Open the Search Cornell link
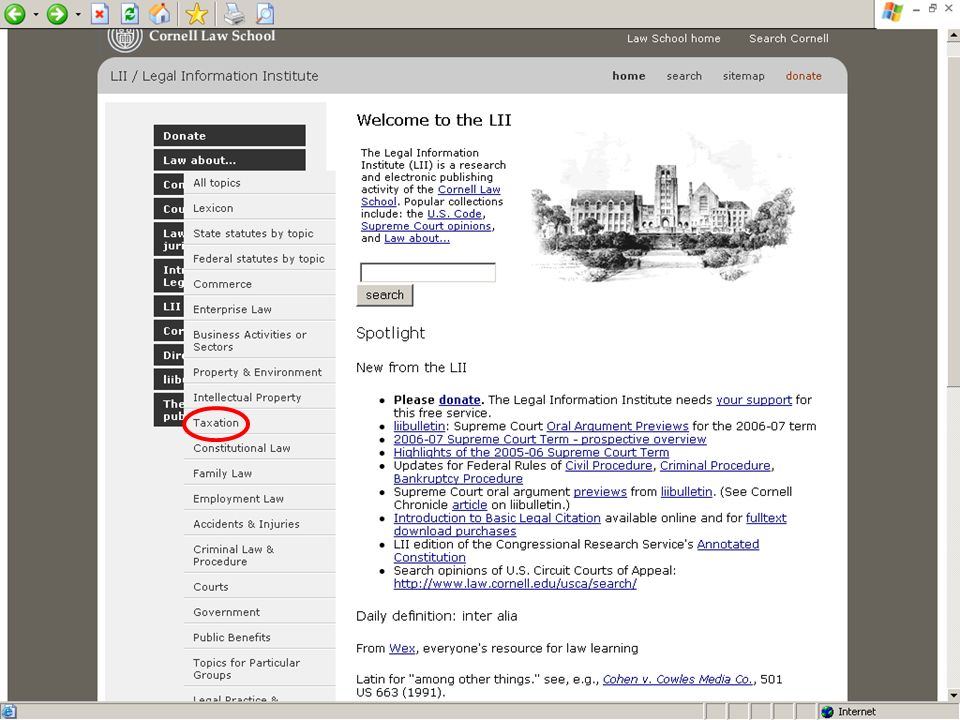The width and height of the screenshot is (960, 720). coord(789,39)
